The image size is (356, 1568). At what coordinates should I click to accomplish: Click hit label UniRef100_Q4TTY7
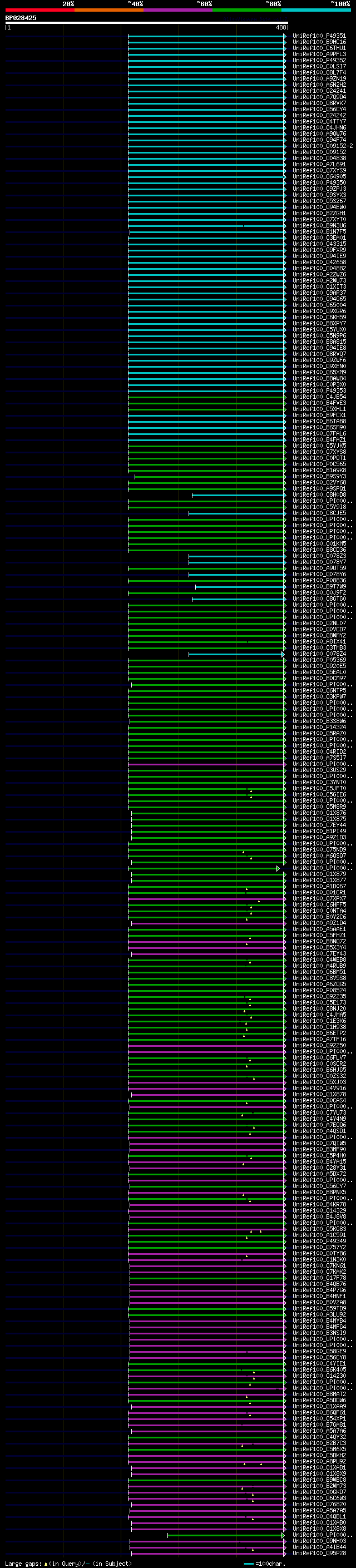pos(319,122)
